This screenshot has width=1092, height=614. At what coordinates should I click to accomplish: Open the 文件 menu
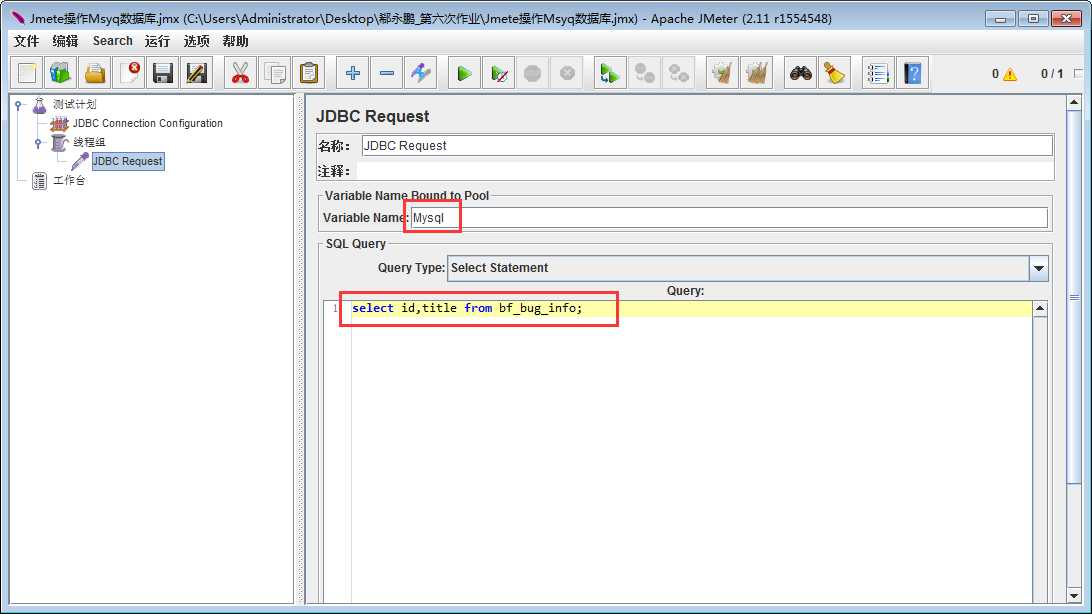click(26, 41)
